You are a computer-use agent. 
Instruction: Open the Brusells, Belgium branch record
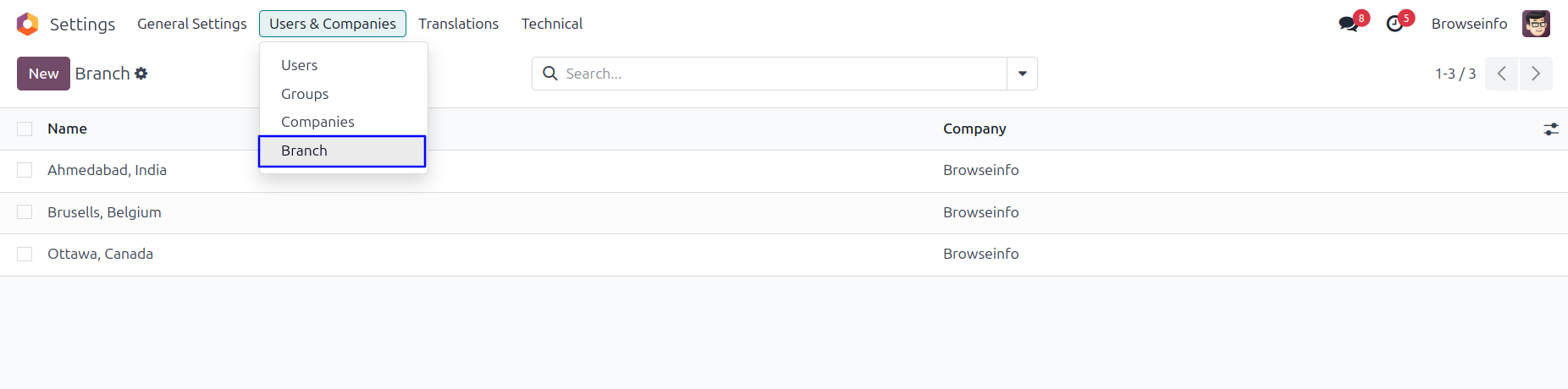(x=104, y=212)
